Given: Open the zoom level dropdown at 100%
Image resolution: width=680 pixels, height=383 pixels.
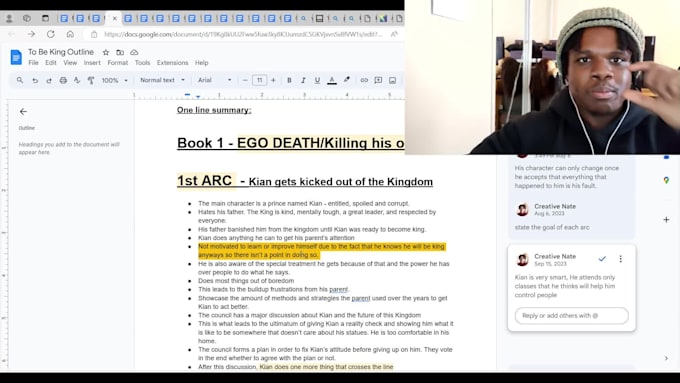Looking at the screenshot, I should pos(114,80).
